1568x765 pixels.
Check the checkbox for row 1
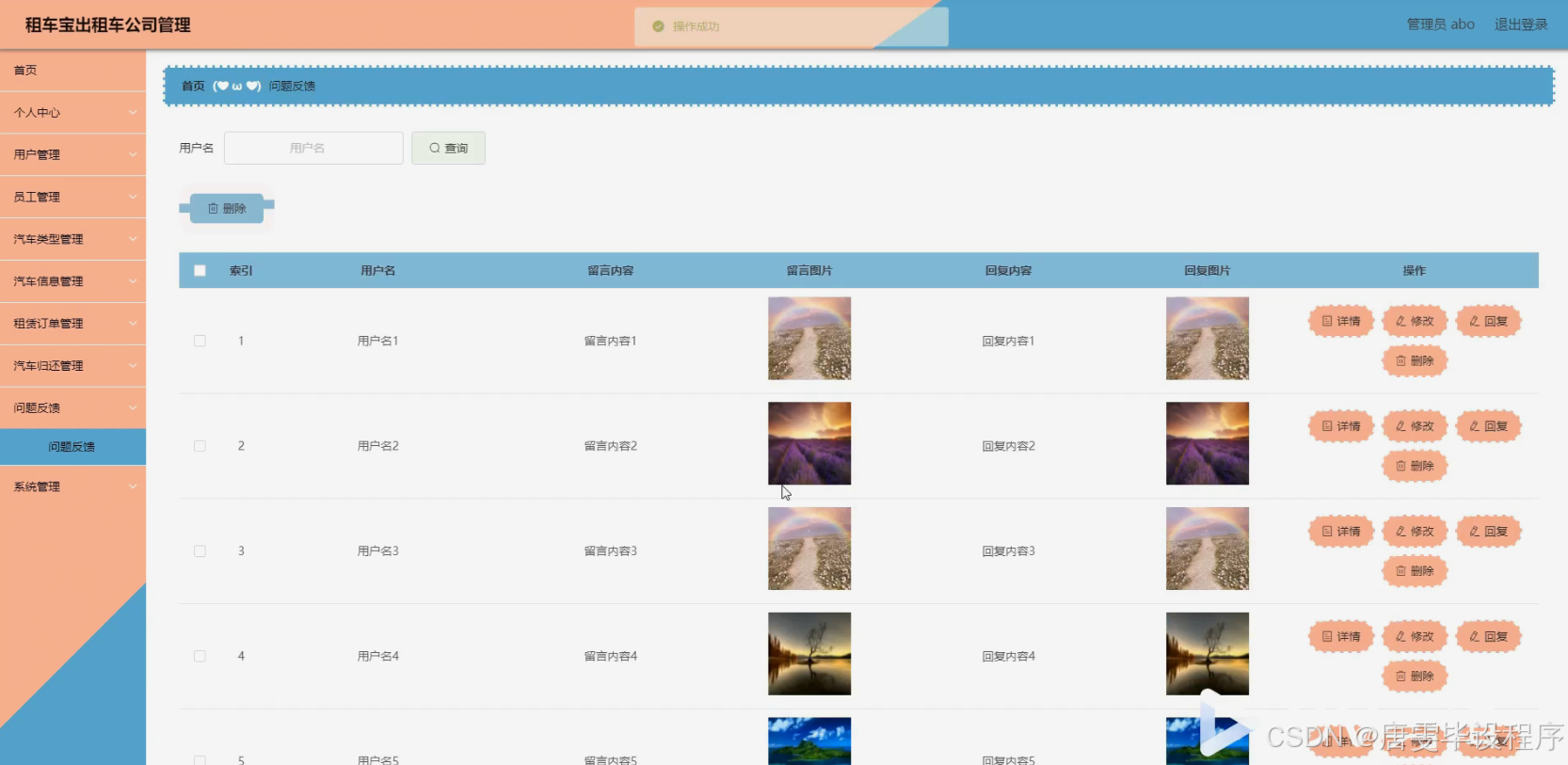200,342
